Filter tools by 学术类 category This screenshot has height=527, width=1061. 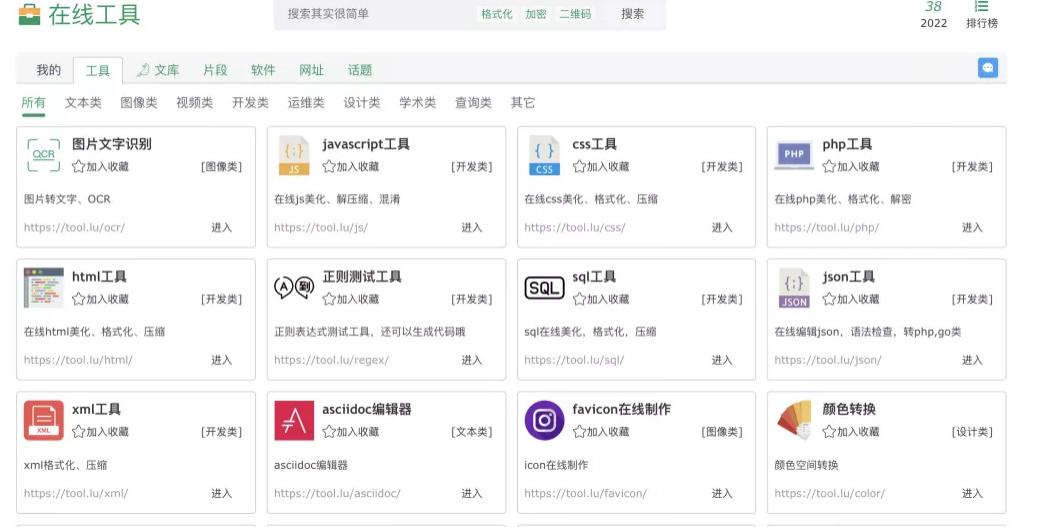click(417, 103)
